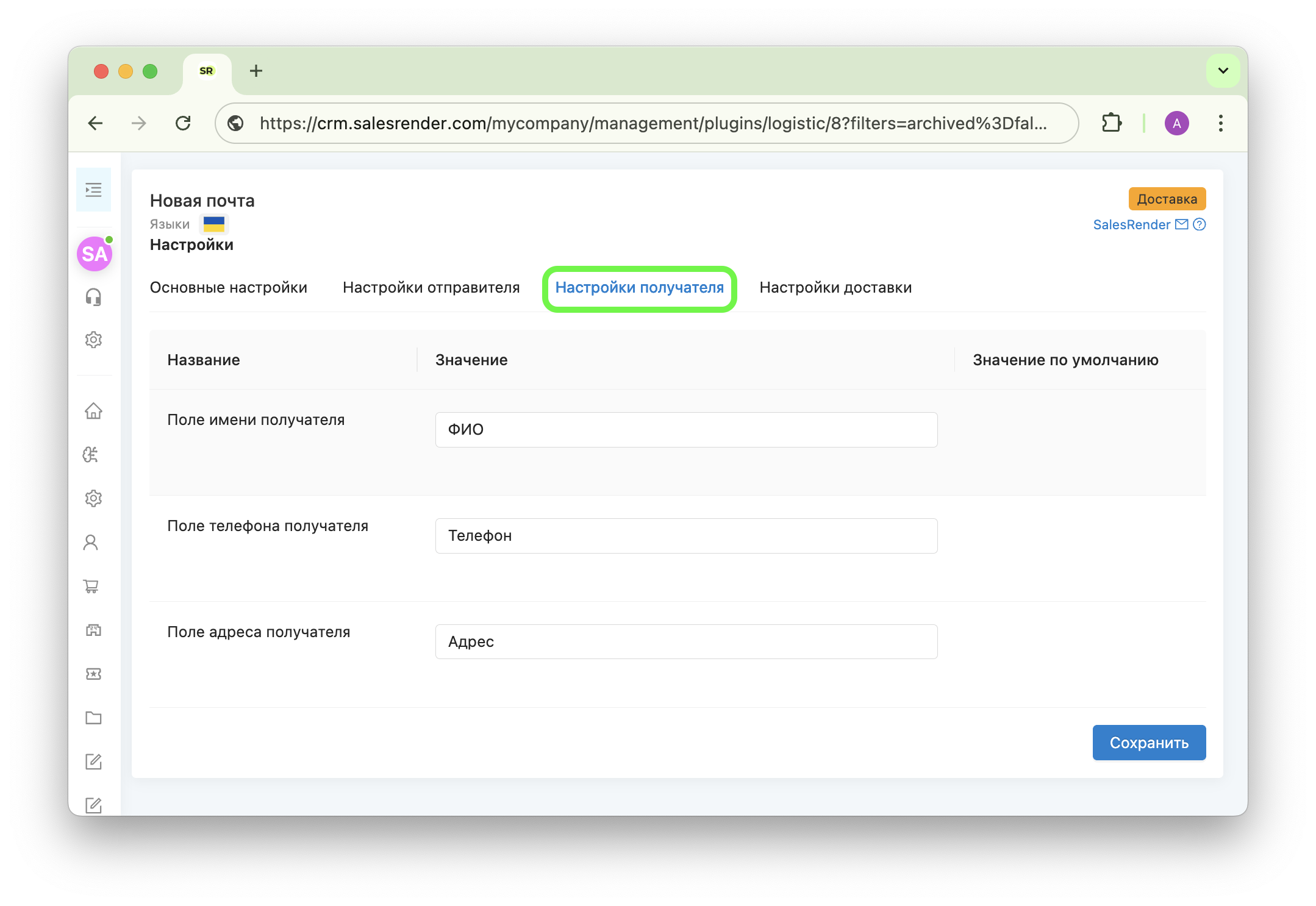This screenshot has width=1316, height=906.
Task: Switch to Основные настройки tab
Action: point(229,288)
